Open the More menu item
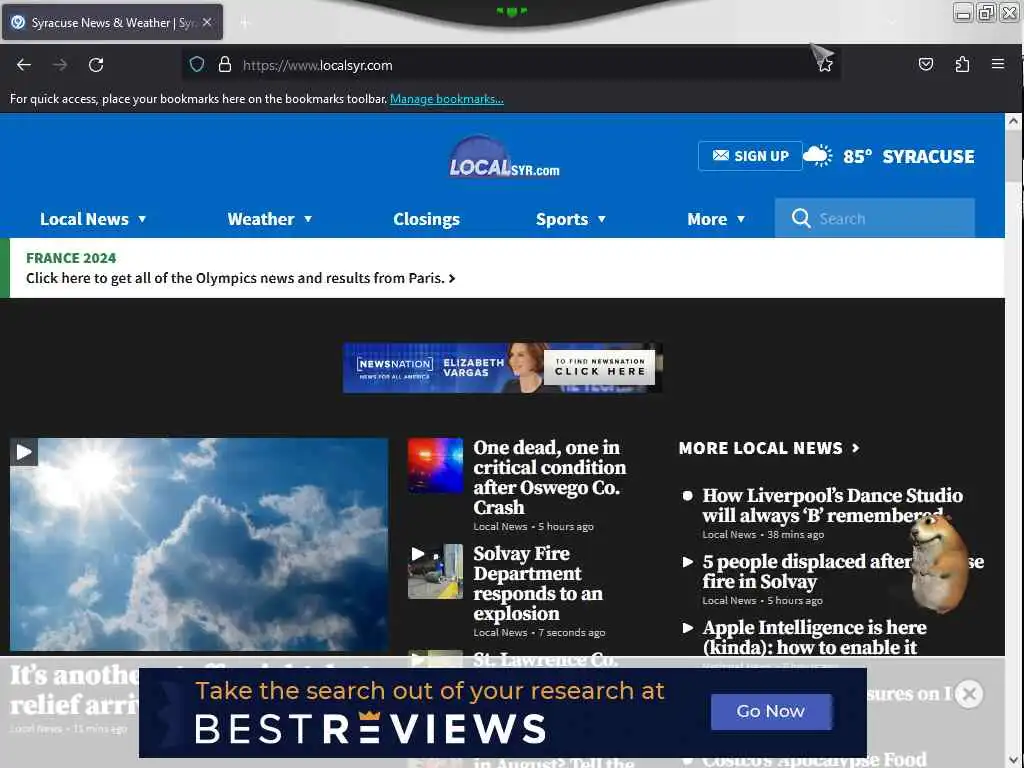The width and height of the screenshot is (1024, 768). coord(707,219)
